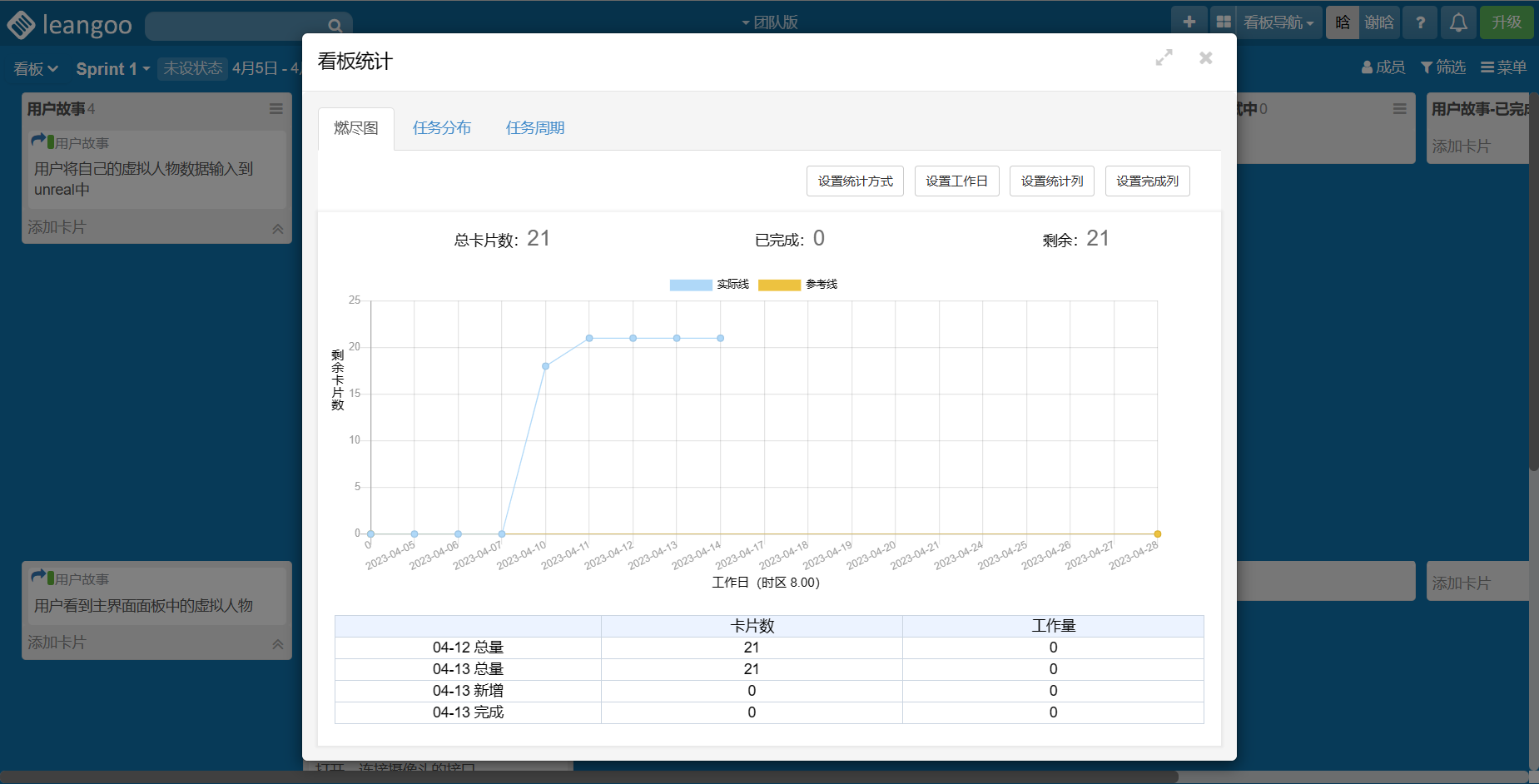Open 团队版 dropdown

coord(769,22)
